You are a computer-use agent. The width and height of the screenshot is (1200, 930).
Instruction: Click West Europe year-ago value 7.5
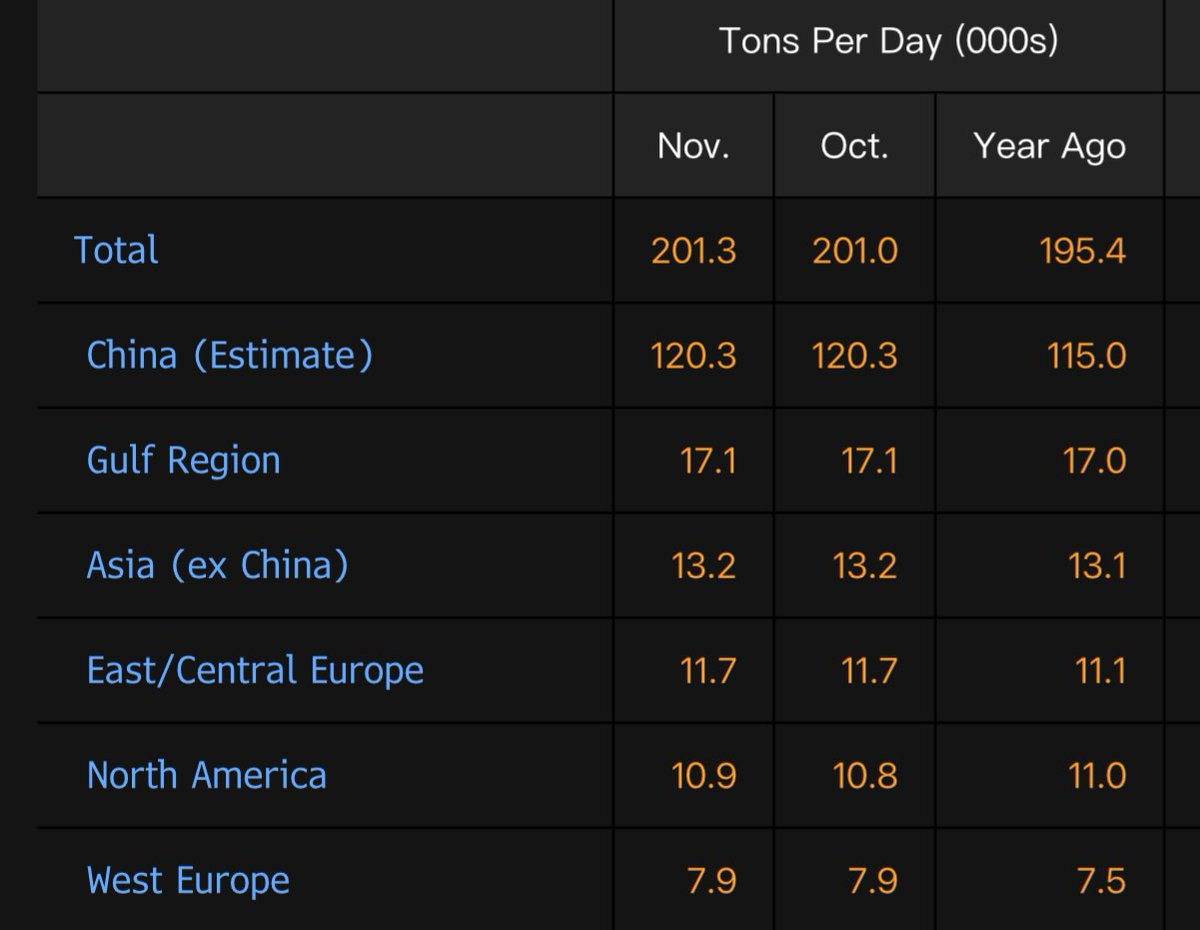pyautogui.click(x=1100, y=881)
